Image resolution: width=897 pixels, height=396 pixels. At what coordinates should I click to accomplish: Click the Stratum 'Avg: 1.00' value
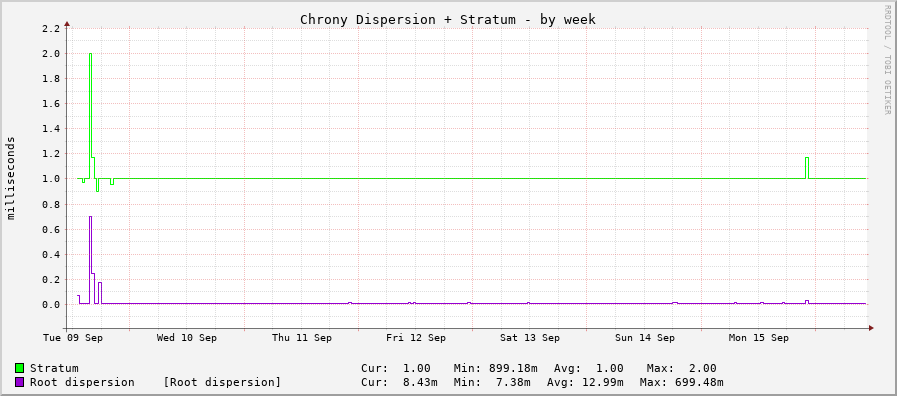point(589,369)
